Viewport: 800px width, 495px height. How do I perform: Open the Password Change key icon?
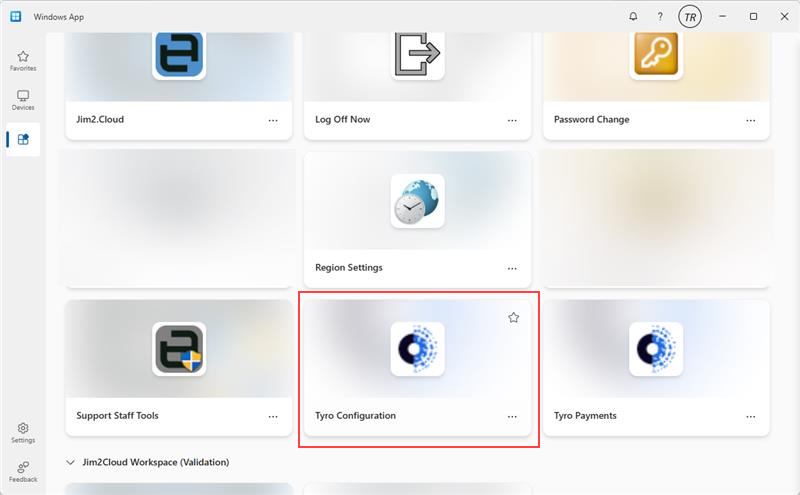point(656,54)
